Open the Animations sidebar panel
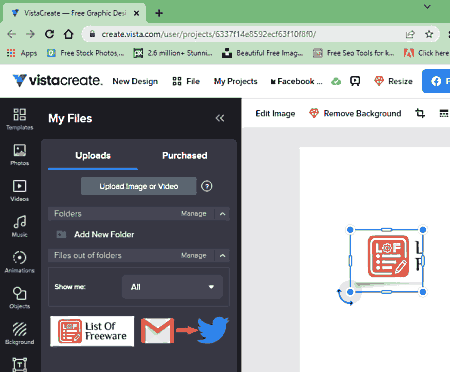The height and width of the screenshot is (372, 450). click(19, 262)
